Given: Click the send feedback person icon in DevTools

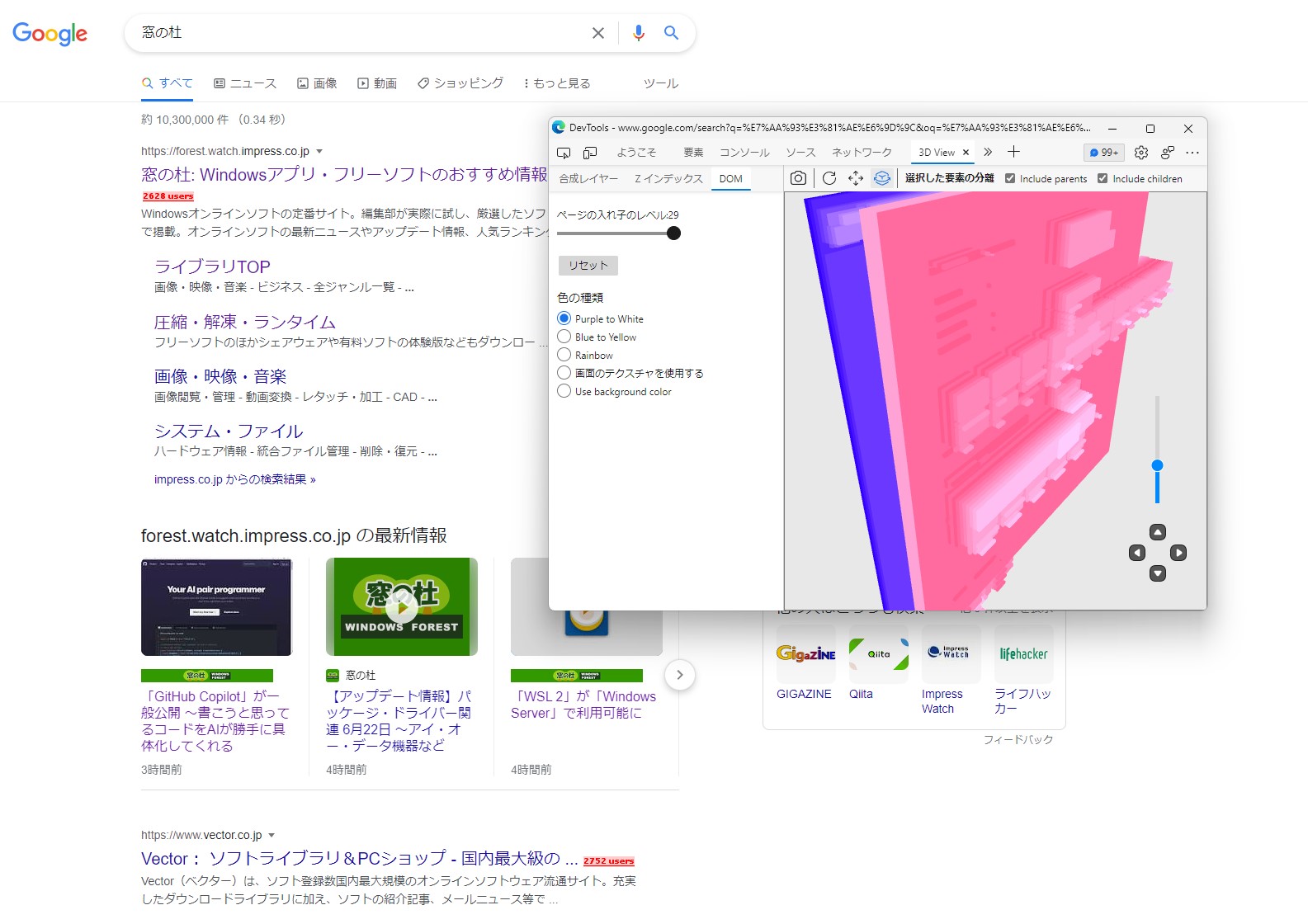Looking at the screenshot, I should coord(1168,153).
